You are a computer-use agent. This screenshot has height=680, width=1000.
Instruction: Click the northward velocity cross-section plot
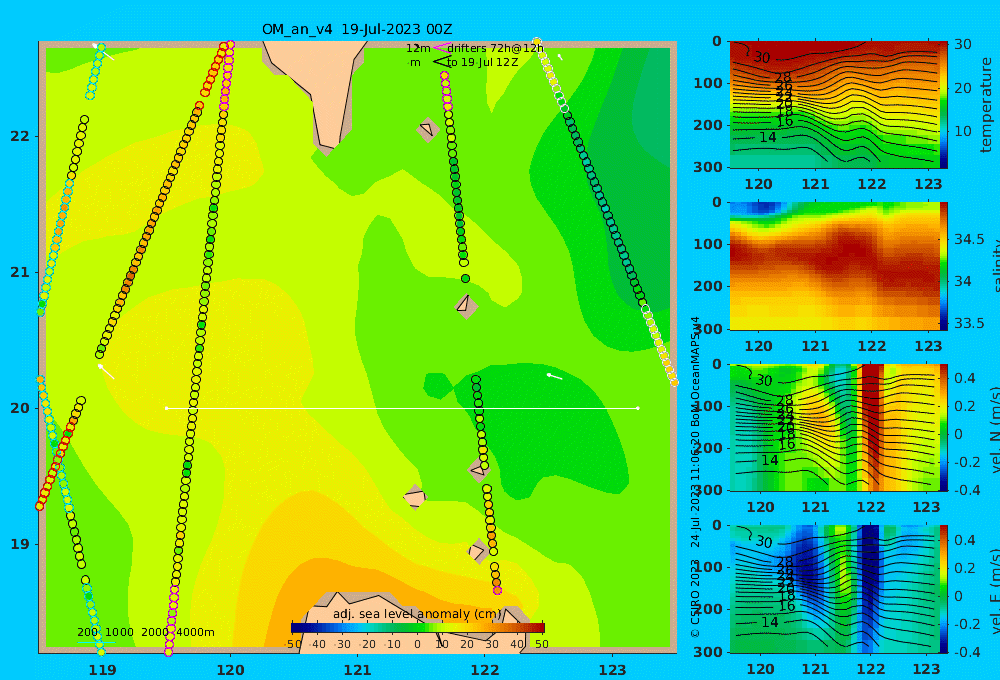(x=834, y=427)
